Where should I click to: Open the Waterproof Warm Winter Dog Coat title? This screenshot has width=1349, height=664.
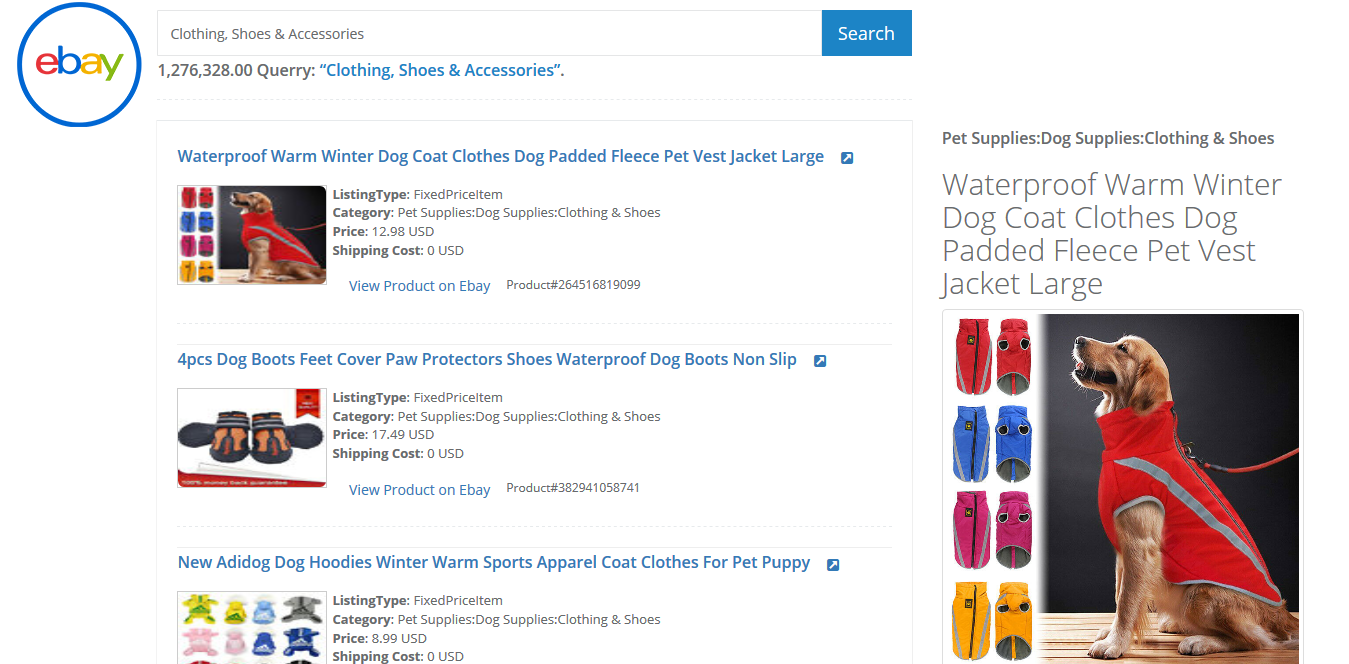tap(500, 156)
